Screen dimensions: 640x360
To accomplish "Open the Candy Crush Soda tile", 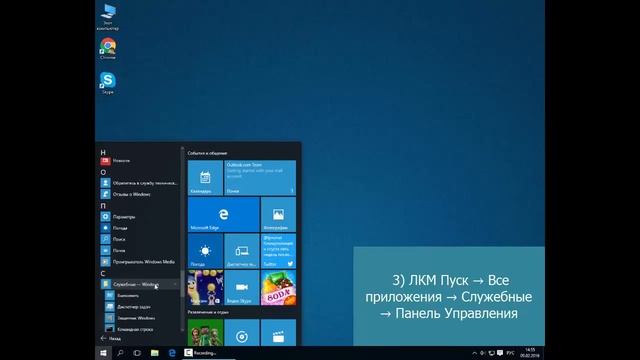I will point(278,287).
